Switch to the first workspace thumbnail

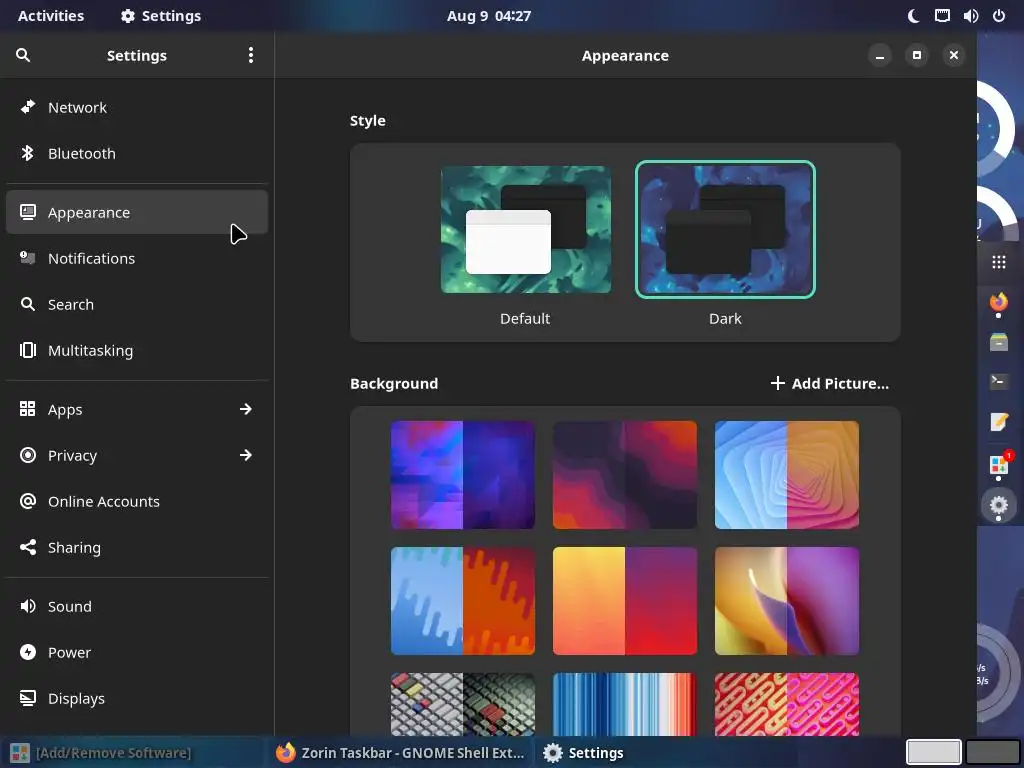[933, 752]
